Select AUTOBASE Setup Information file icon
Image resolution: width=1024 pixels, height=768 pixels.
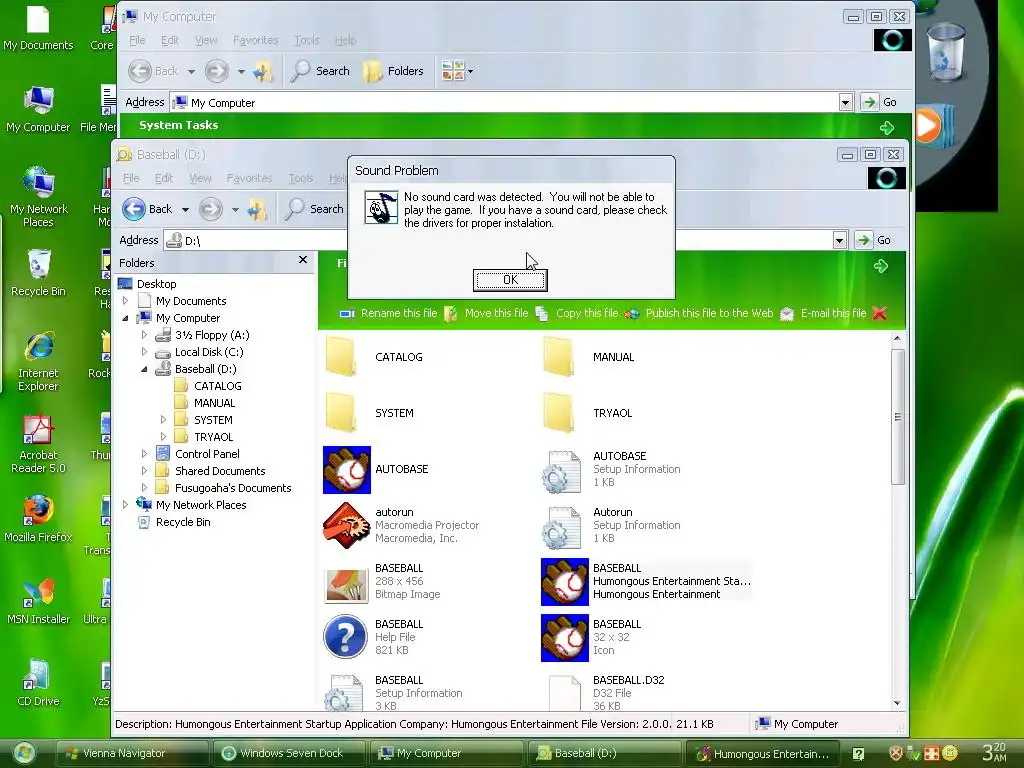coord(562,471)
